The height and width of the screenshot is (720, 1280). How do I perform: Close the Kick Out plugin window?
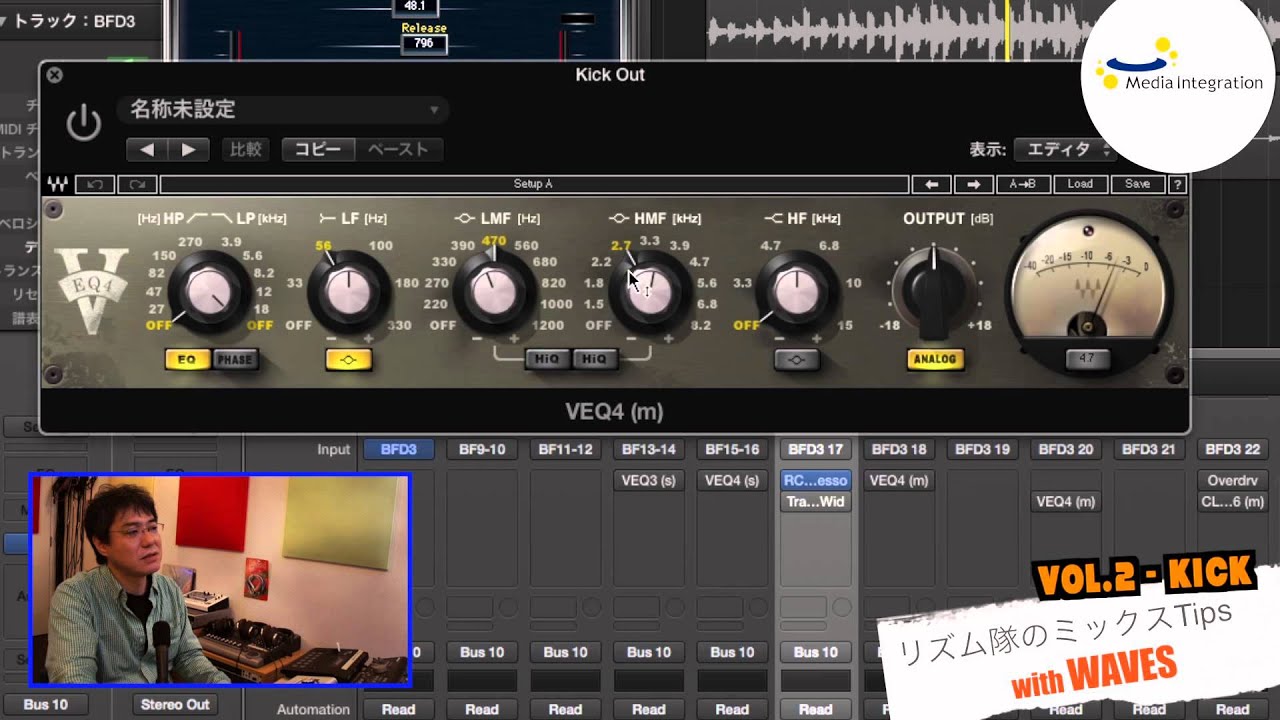55,74
